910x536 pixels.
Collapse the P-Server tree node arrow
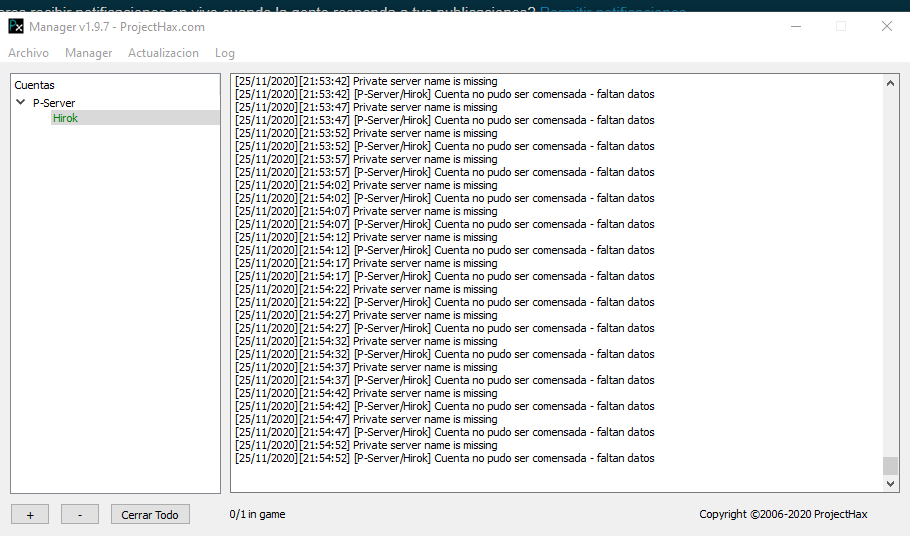pyautogui.click(x=21, y=103)
